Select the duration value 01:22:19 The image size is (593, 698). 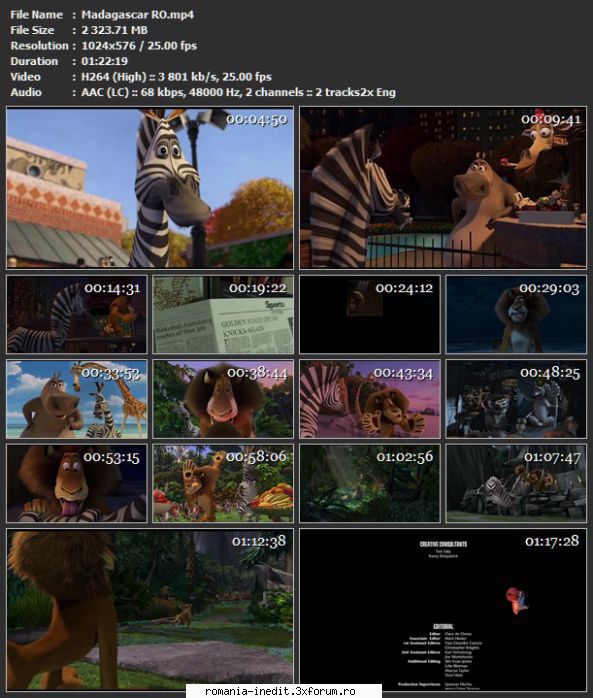point(105,61)
